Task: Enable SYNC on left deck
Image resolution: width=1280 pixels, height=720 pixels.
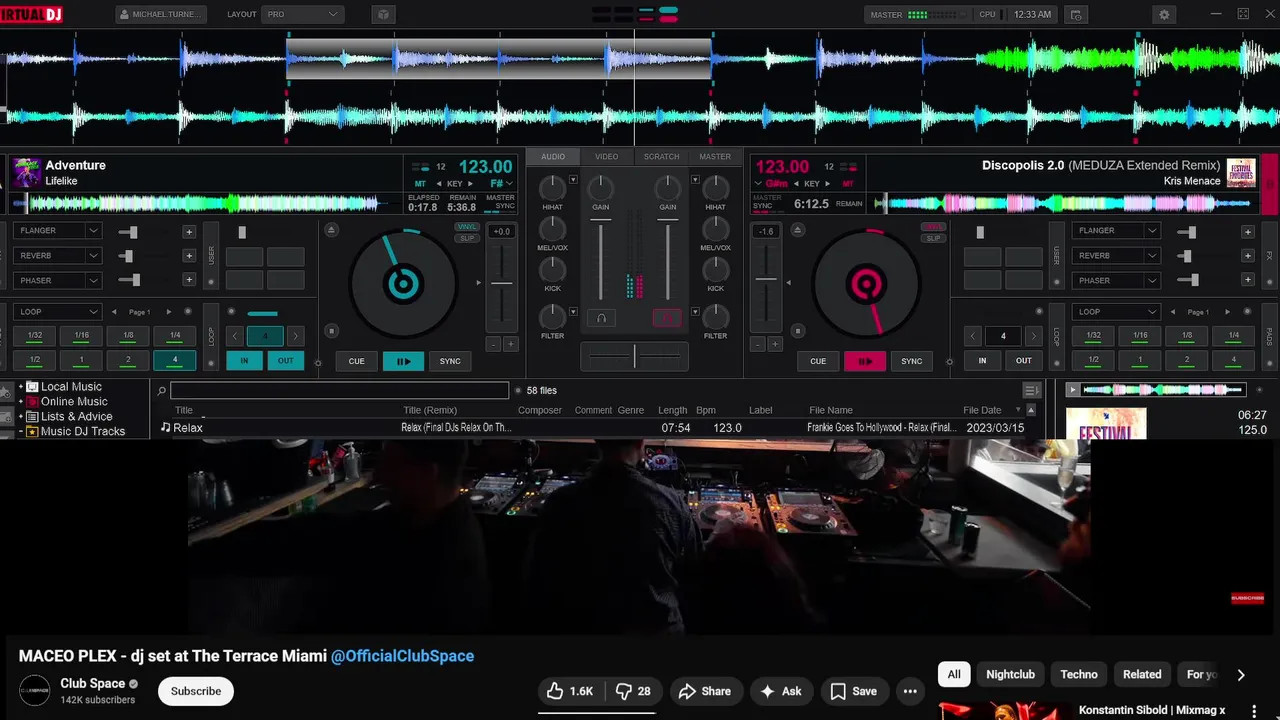Action: click(450, 361)
